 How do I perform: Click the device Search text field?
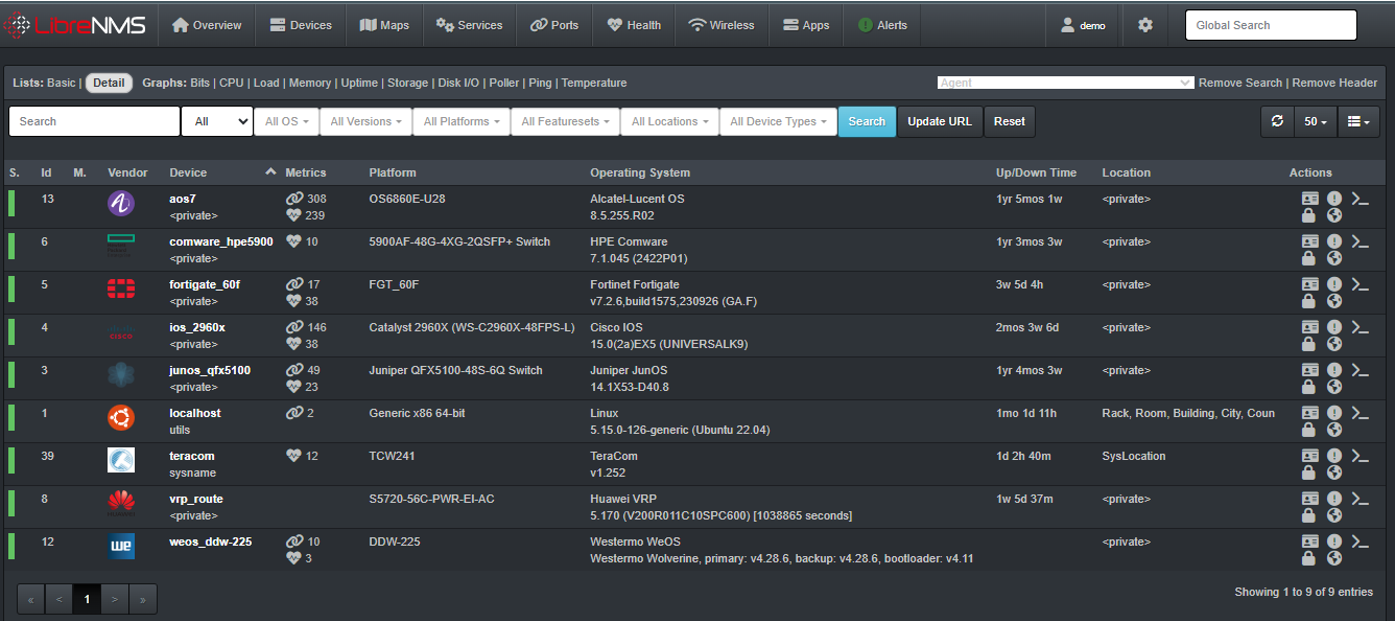(94, 121)
